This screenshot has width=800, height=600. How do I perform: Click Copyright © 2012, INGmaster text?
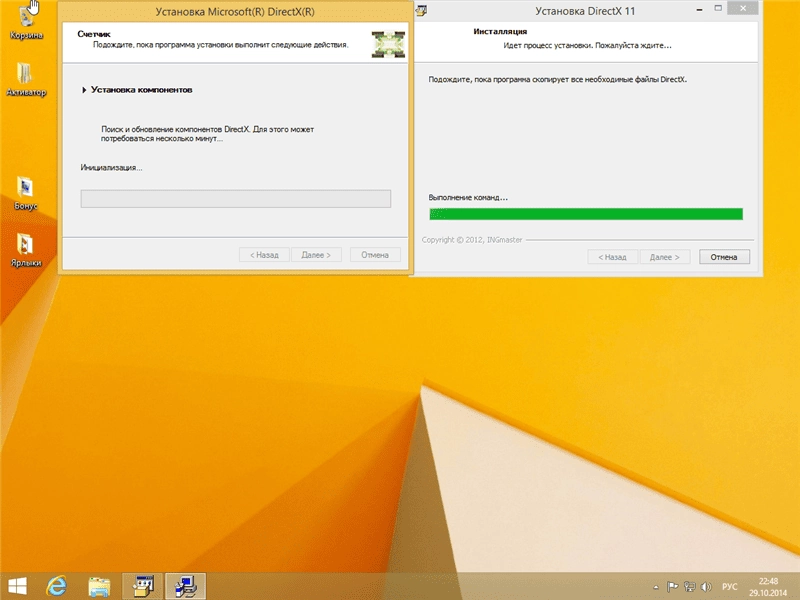(x=472, y=240)
